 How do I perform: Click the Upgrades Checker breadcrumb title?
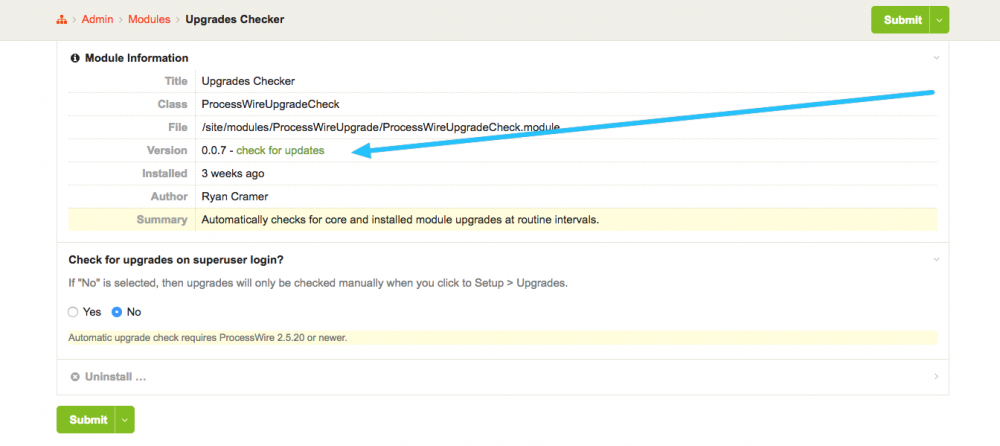point(234,20)
